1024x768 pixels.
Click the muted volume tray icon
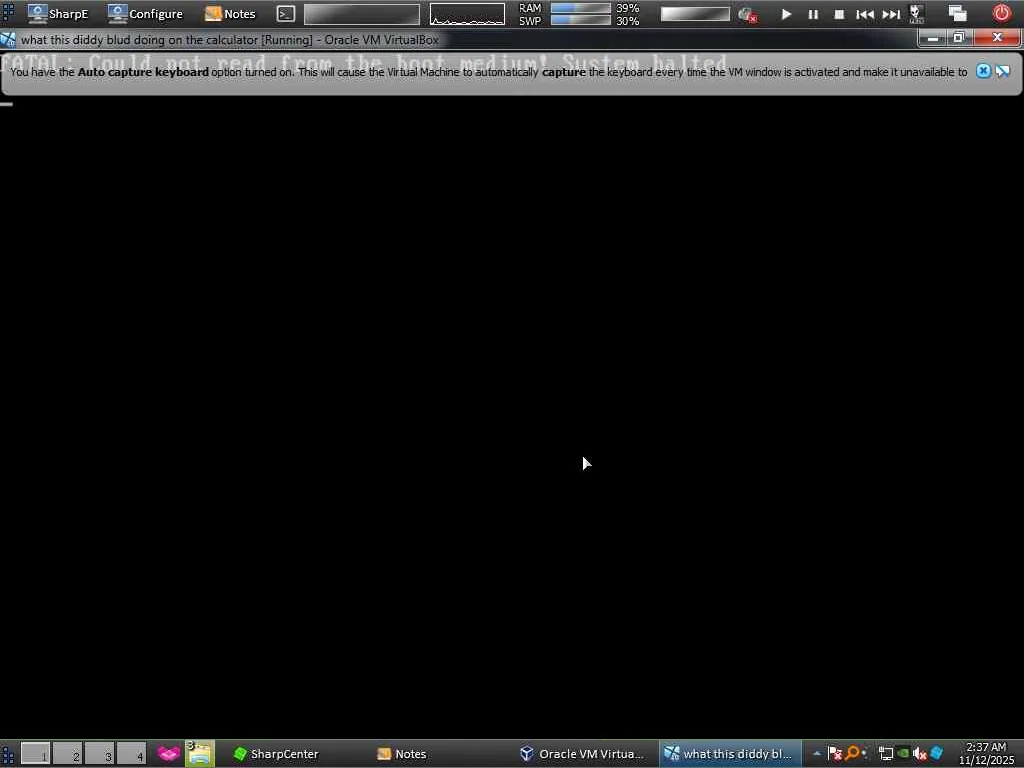coord(920,754)
